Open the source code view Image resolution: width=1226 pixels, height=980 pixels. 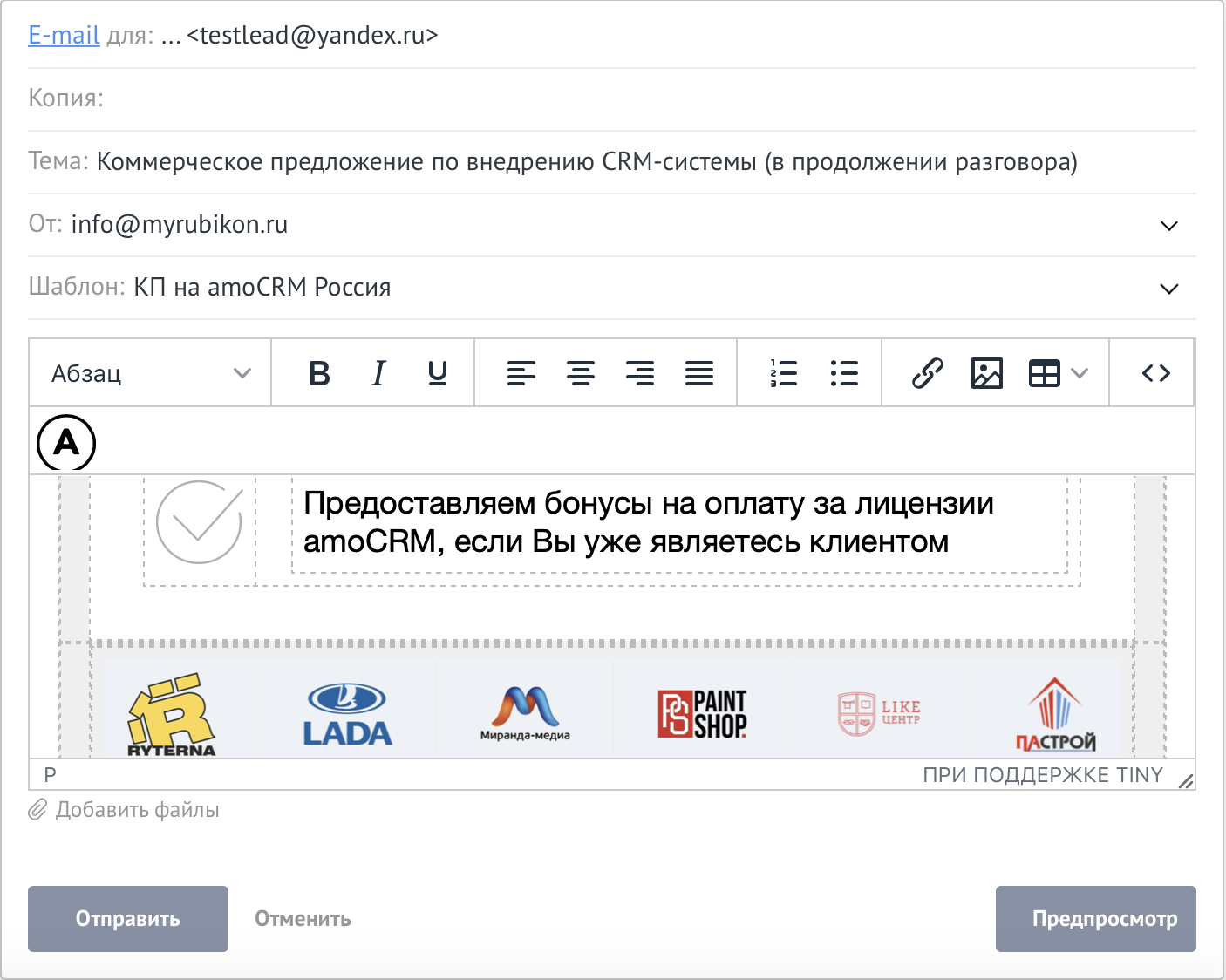tap(1156, 373)
